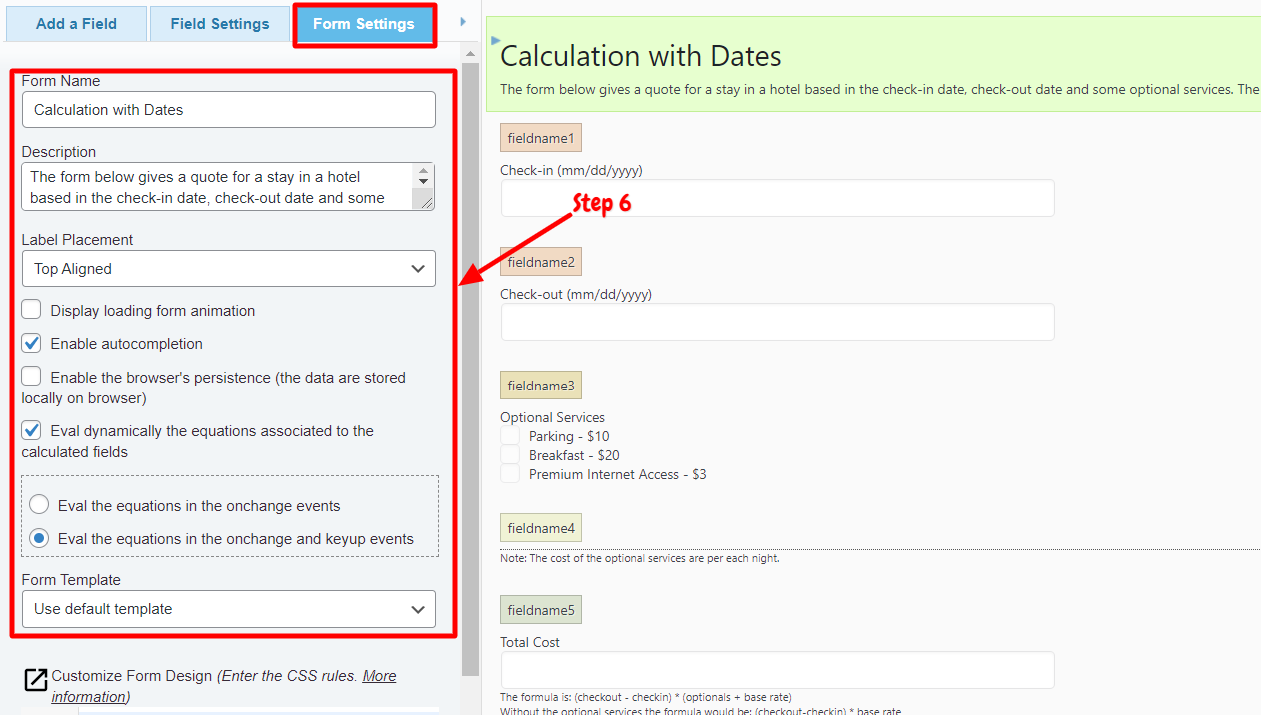Enable Display loading form animation checkbox
Screen dimensions: 1261x715
point(32,310)
